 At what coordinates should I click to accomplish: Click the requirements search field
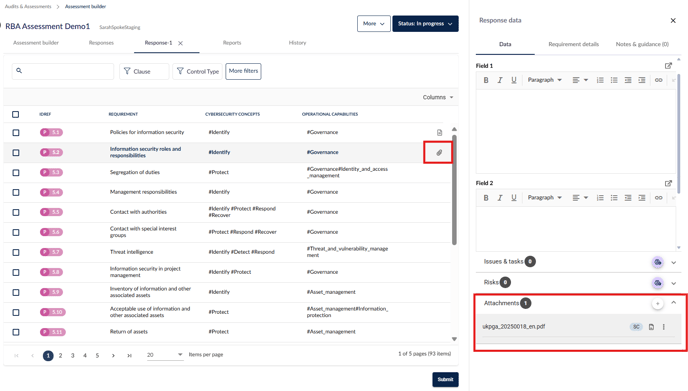(x=63, y=71)
